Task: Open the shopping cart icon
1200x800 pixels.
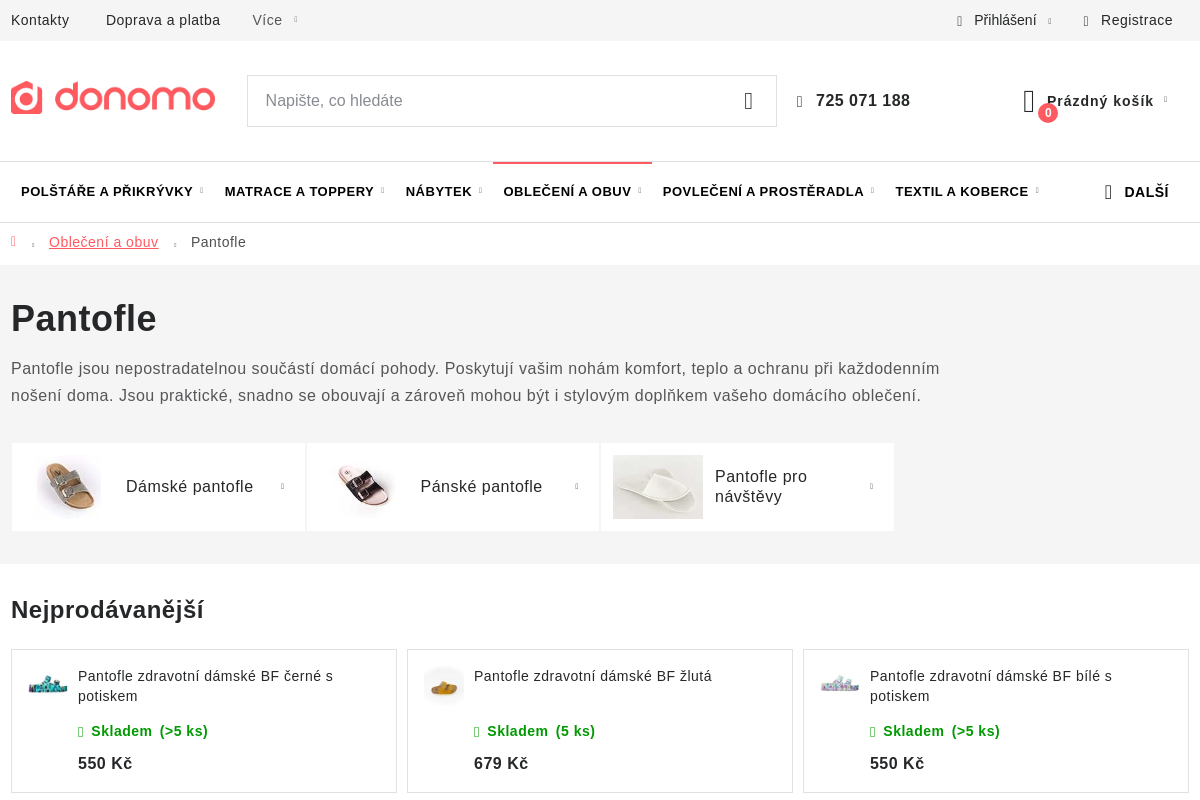Action: point(1029,101)
